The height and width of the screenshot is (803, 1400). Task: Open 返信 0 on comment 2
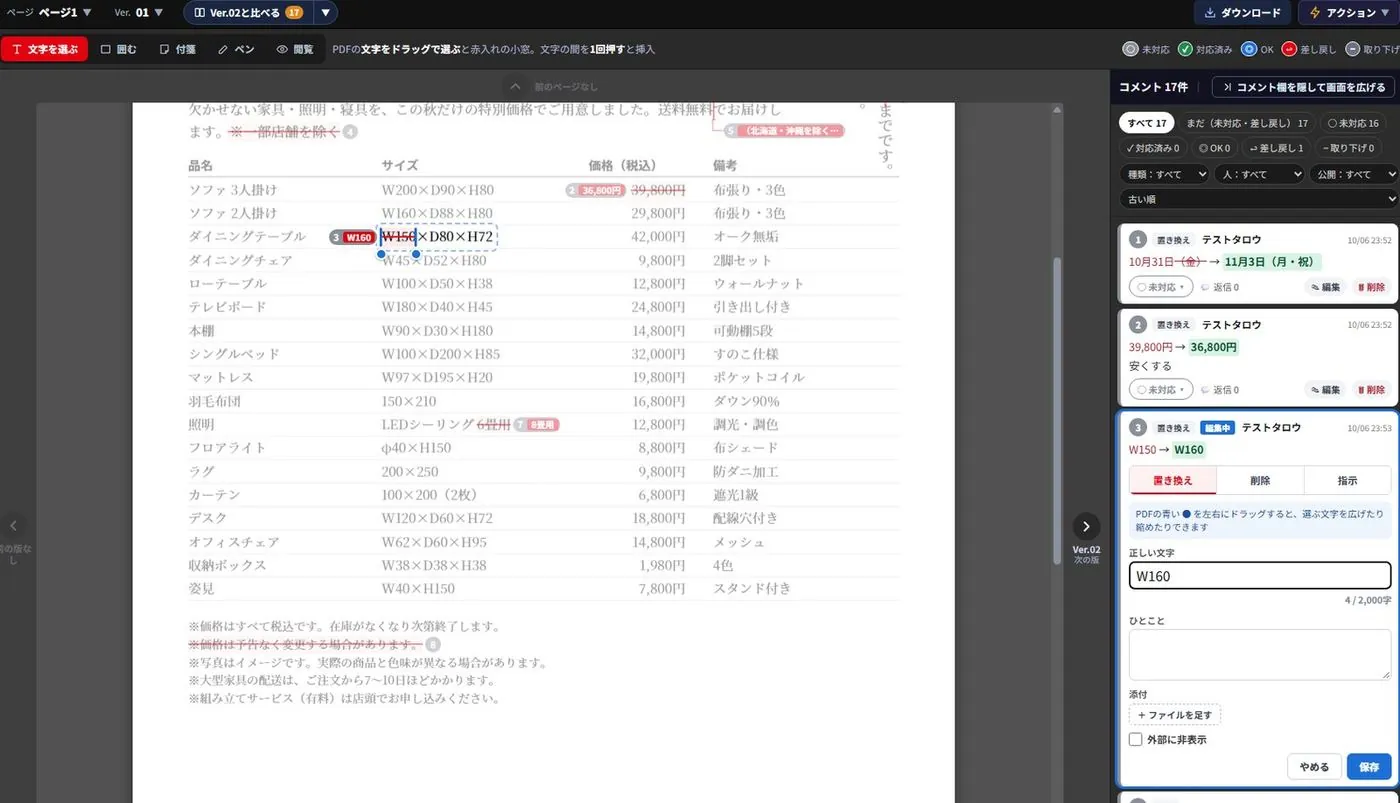click(1219, 390)
